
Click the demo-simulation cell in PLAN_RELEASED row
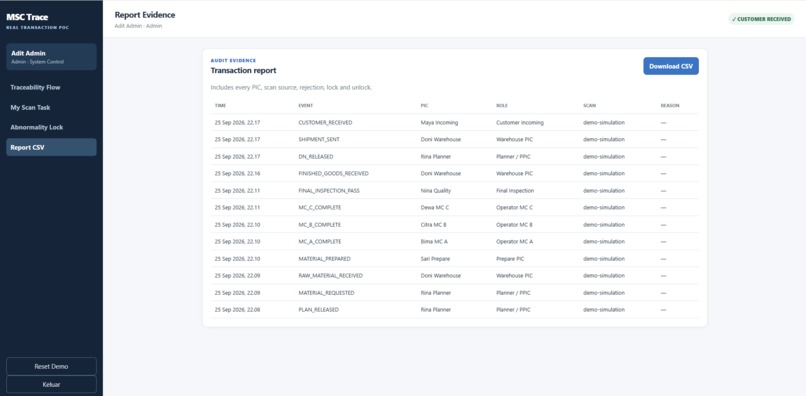pos(604,310)
